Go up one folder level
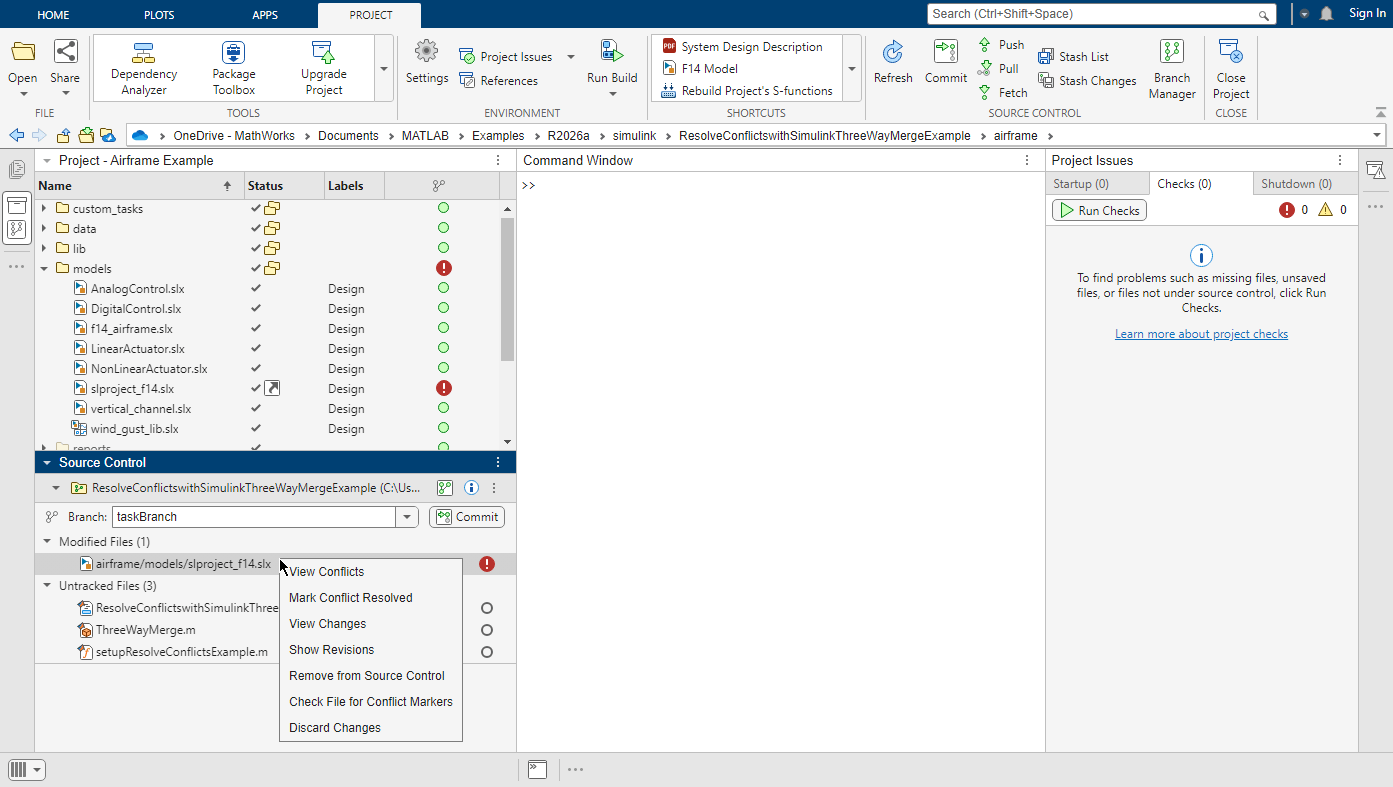 pos(63,135)
